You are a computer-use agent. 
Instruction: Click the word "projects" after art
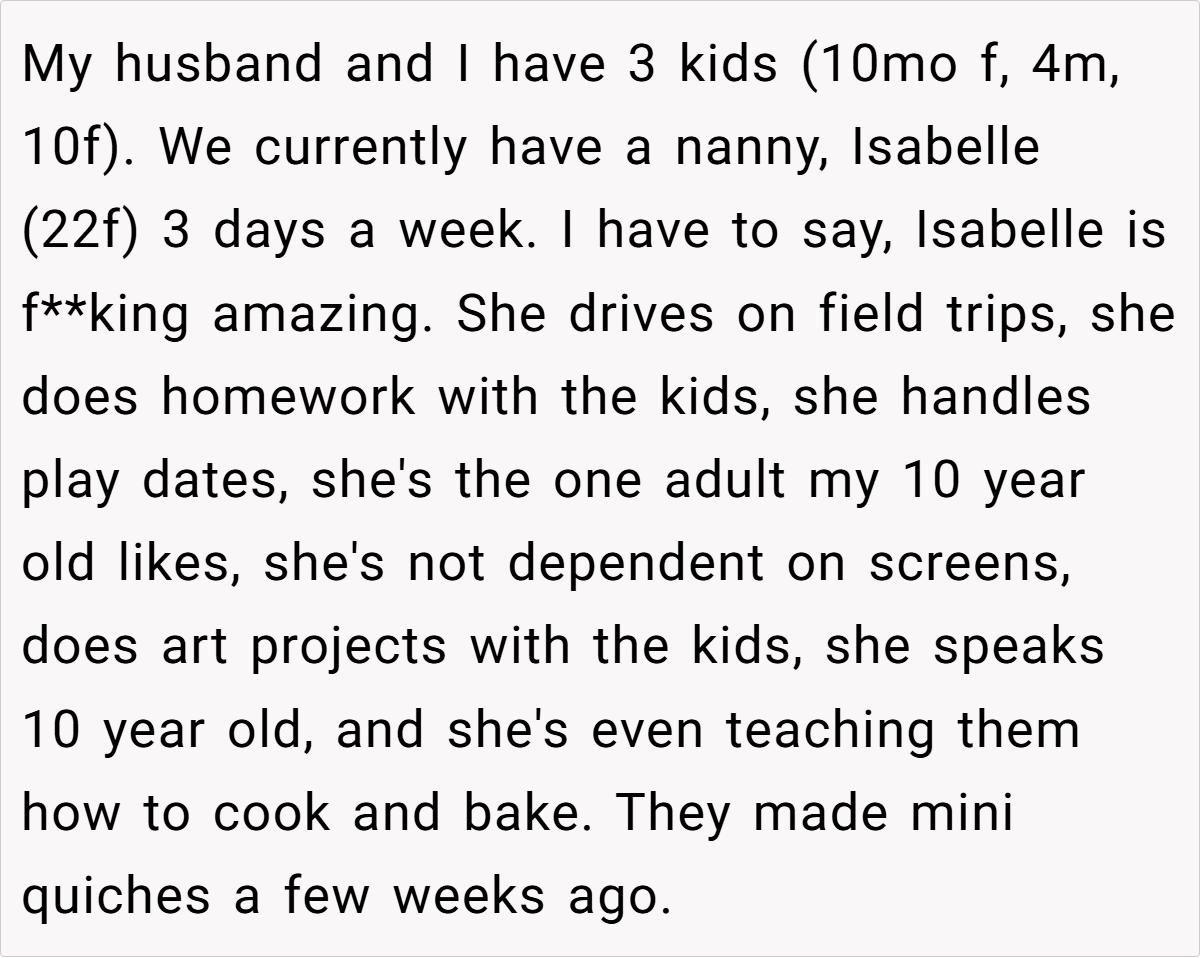(x=348, y=648)
